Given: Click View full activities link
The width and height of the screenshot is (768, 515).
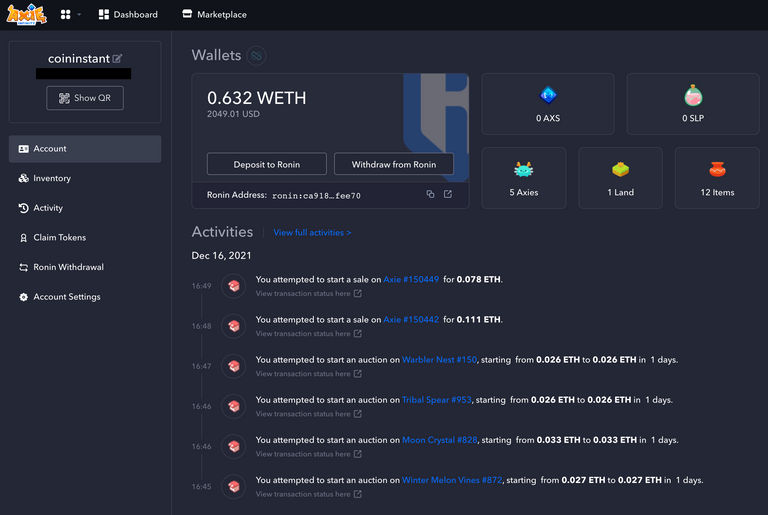Looking at the screenshot, I should point(312,233).
